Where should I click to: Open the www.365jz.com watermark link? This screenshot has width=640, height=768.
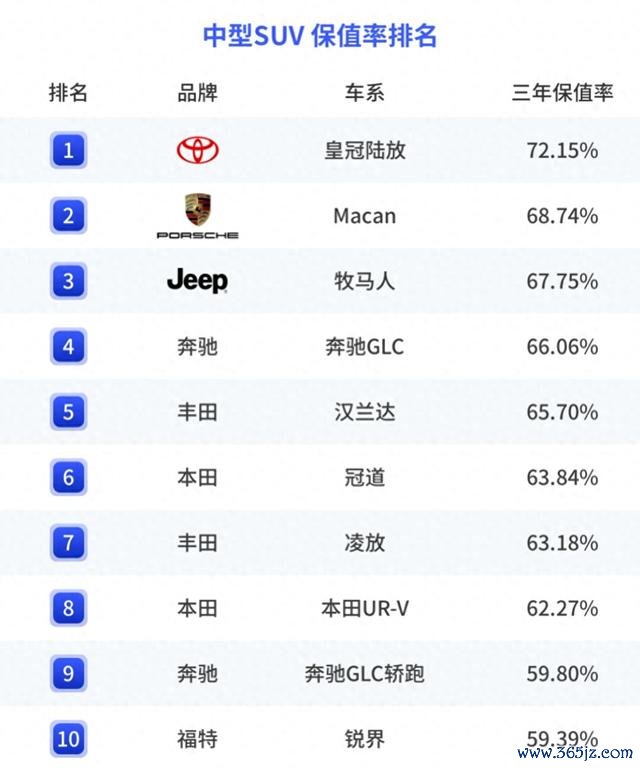click(575, 752)
